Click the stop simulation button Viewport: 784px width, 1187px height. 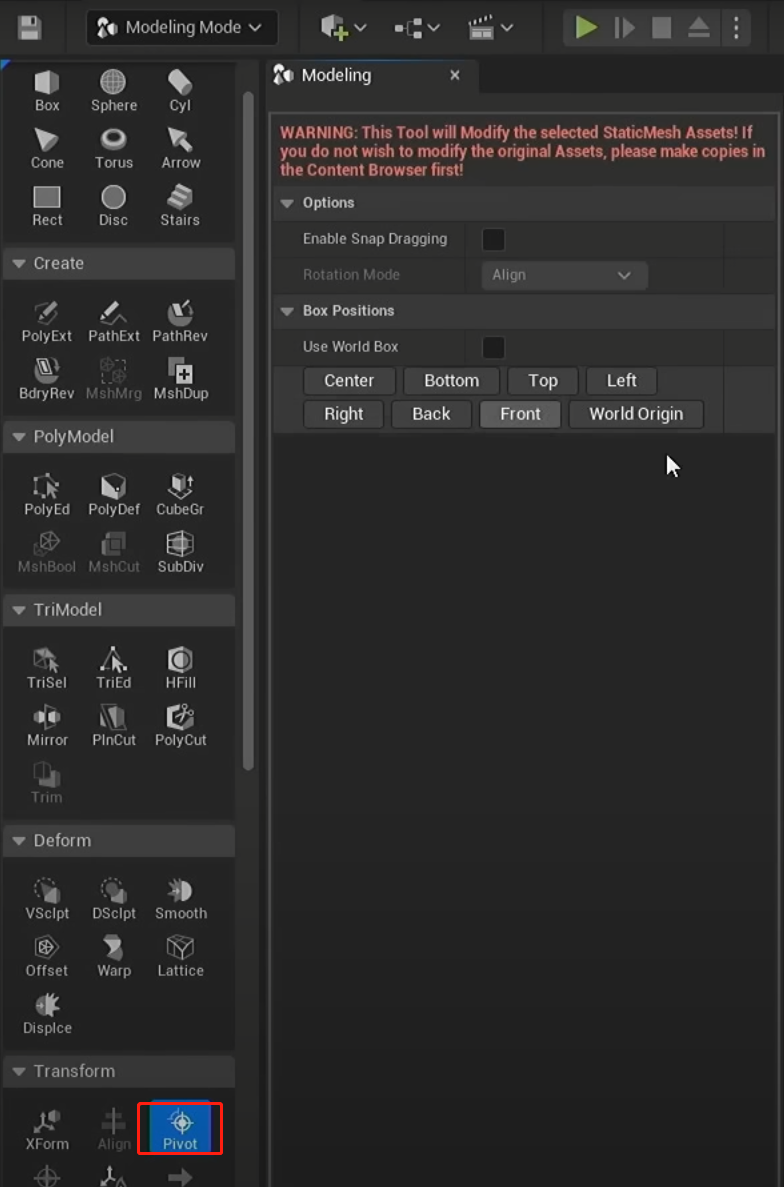pos(661,28)
